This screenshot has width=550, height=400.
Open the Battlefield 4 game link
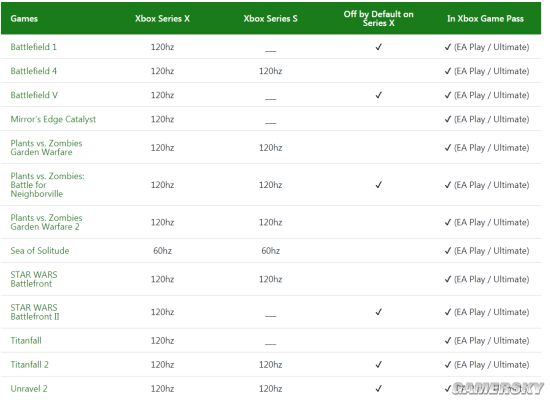33,71
